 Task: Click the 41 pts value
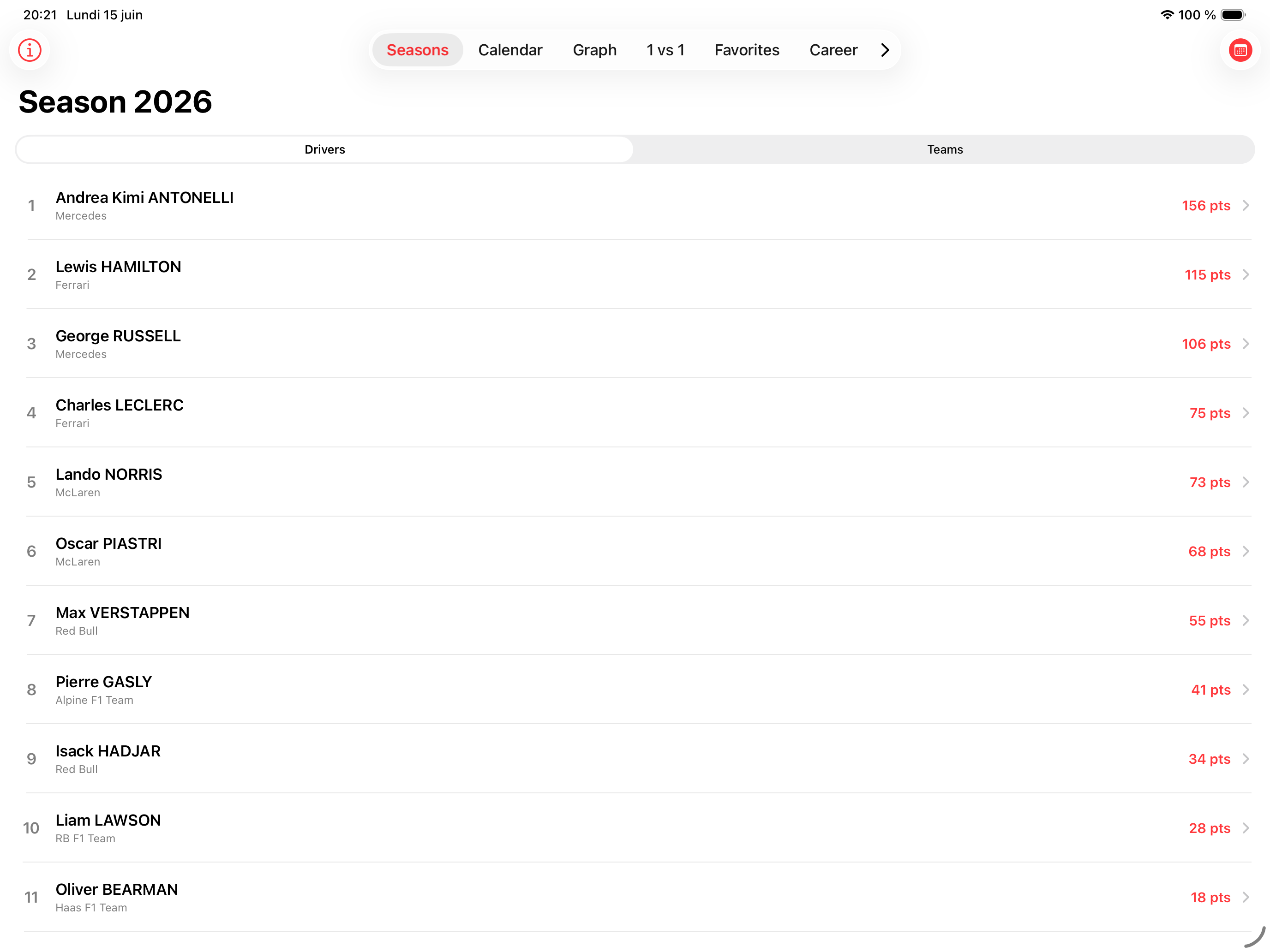[1210, 690]
